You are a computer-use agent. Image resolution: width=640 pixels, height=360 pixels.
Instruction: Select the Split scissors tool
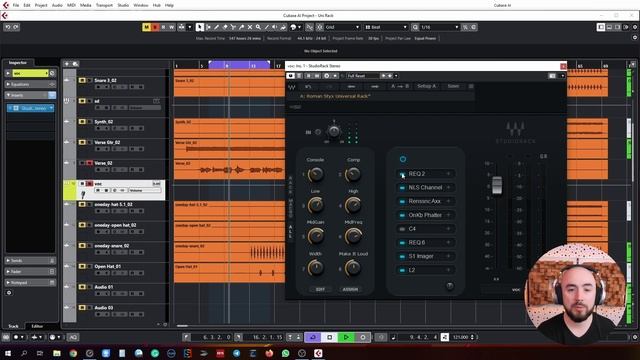233,27
